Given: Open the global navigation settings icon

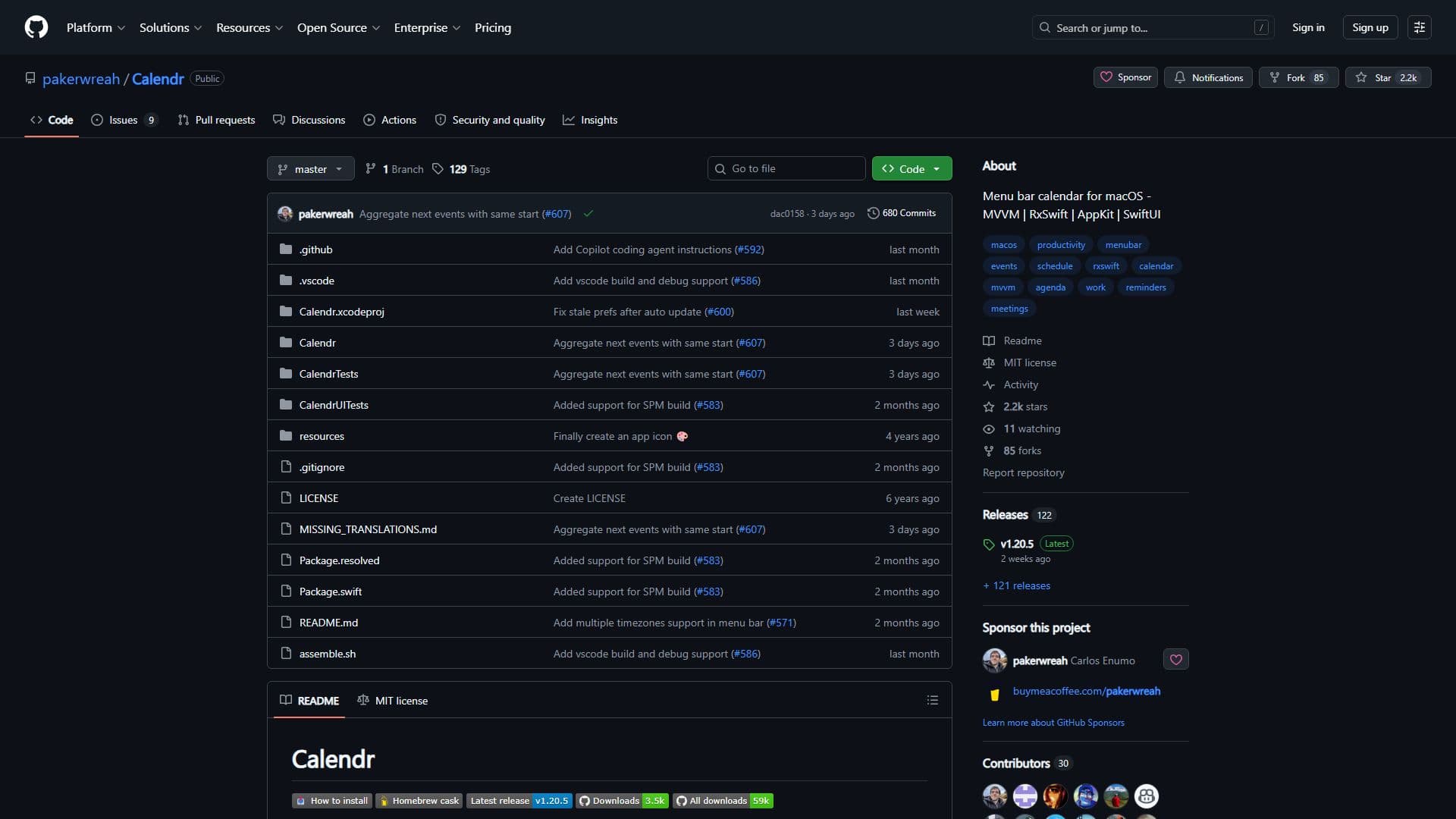Looking at the screenshot, I should (x=1420, y=27).
